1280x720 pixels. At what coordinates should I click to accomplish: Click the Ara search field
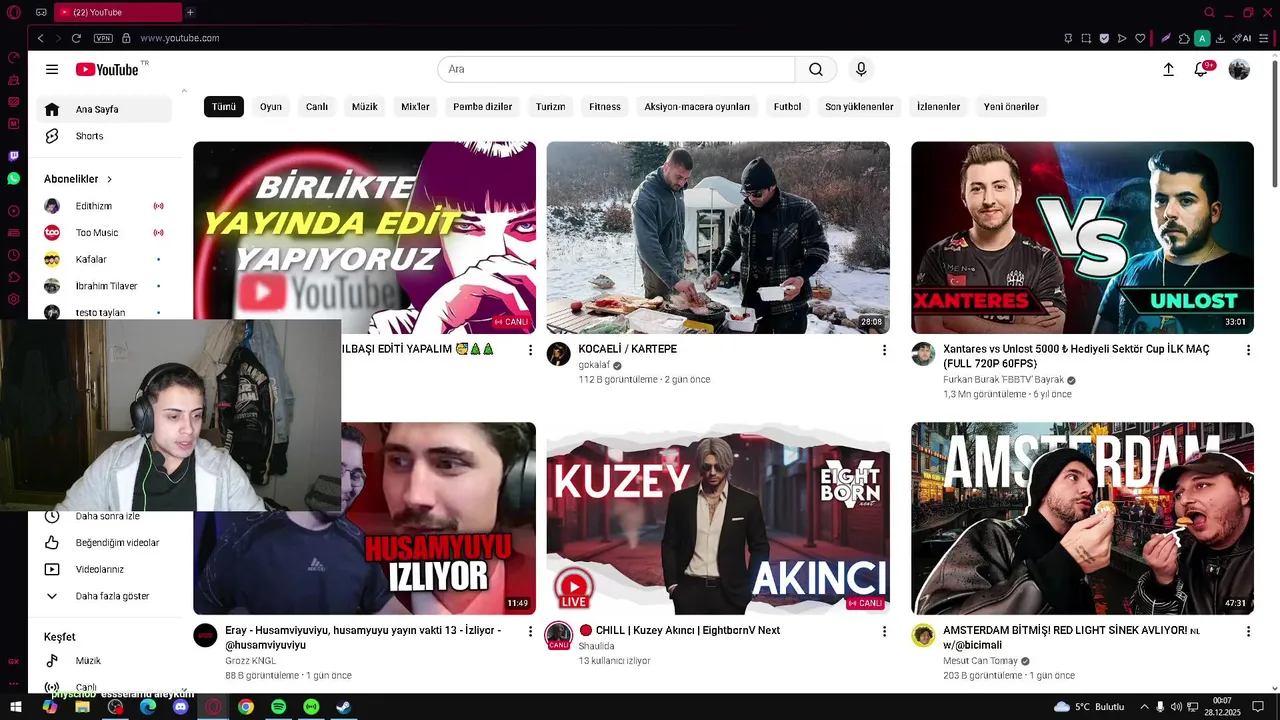click(x=616, y=69)
